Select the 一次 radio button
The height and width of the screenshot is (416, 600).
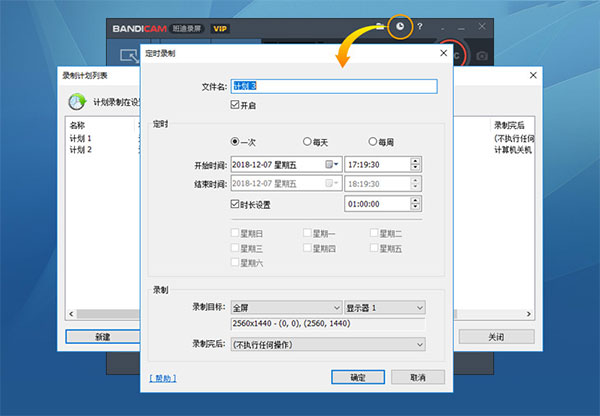click(235, 142)
